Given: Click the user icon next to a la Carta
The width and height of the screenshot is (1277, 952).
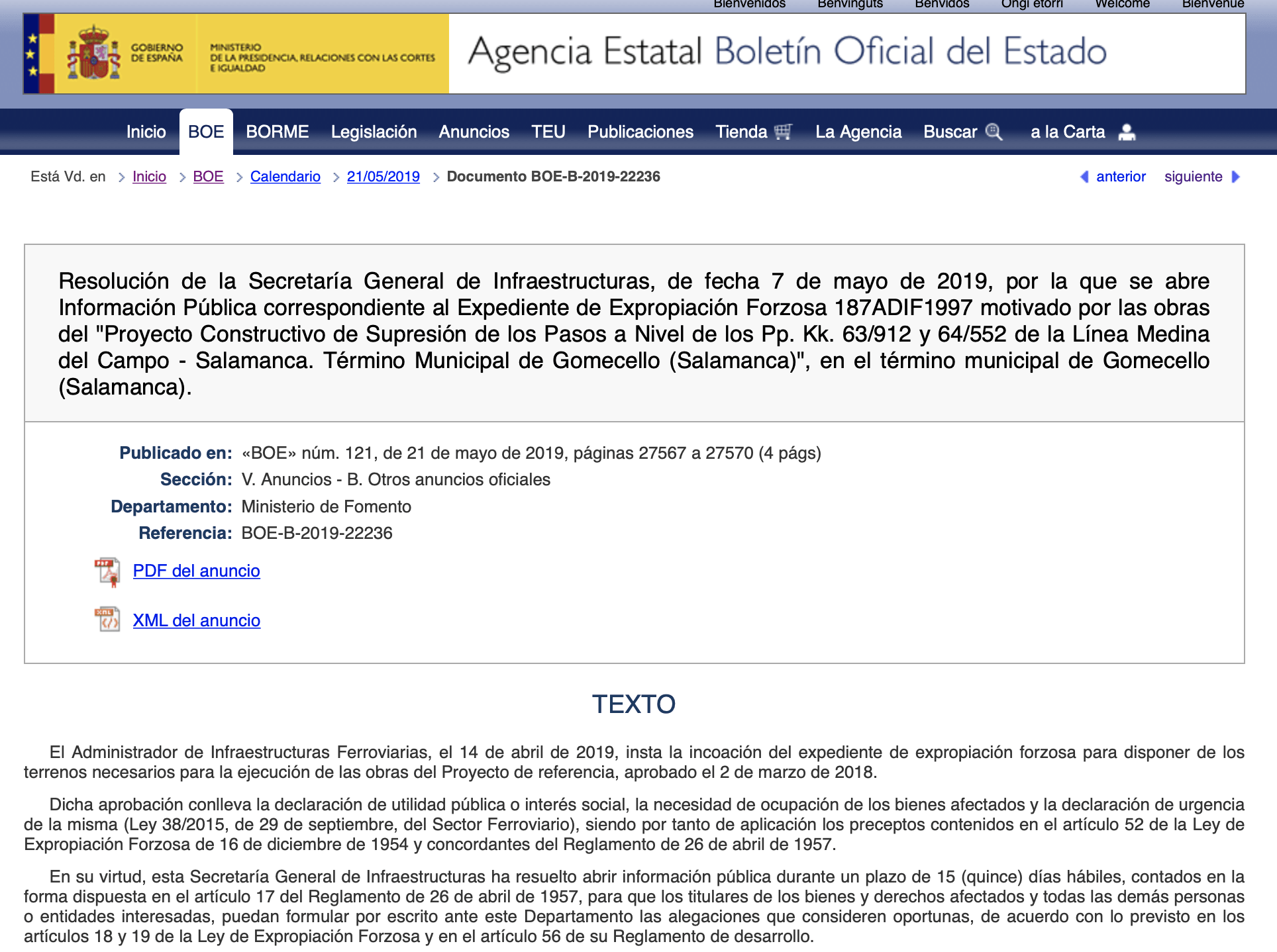Looking at the screenshot, I should pos(1127,132).
